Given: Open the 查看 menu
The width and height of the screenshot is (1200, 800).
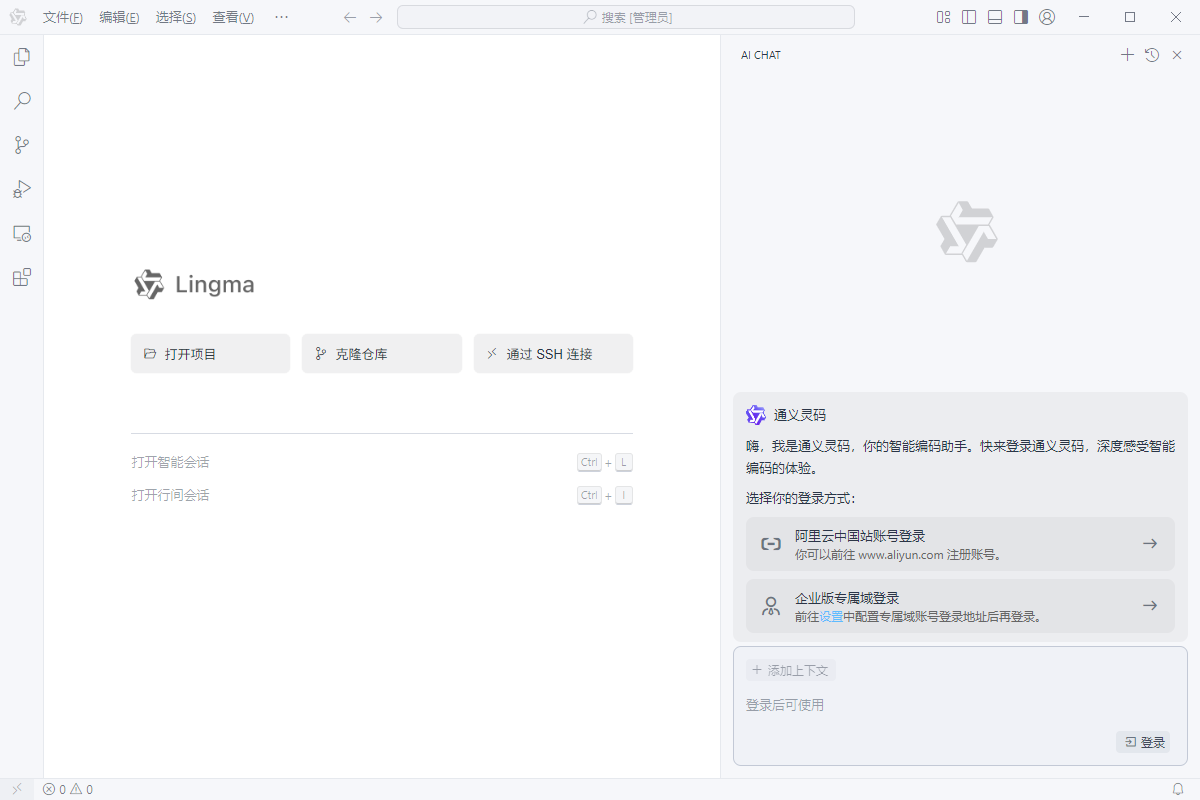Looking at the screenshot, I should 233,17.
